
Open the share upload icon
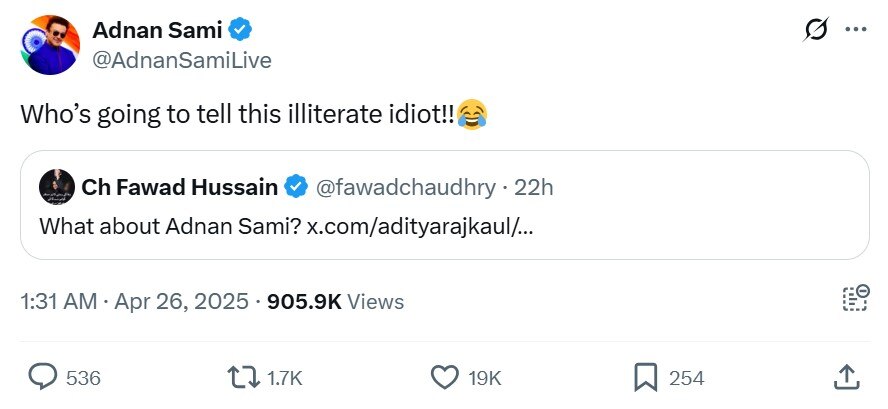(846, 377)
